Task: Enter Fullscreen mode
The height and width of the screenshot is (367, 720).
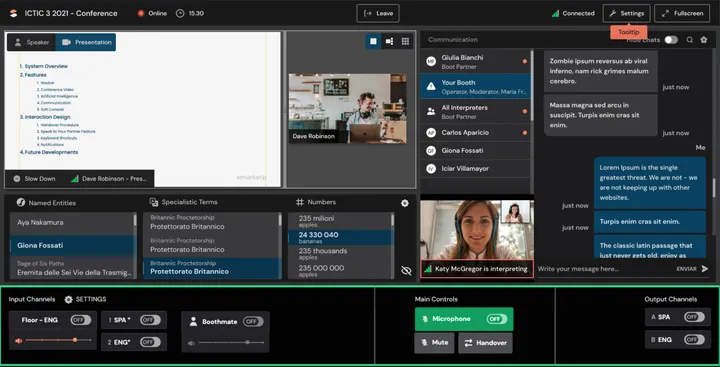Action: point(682,13)
